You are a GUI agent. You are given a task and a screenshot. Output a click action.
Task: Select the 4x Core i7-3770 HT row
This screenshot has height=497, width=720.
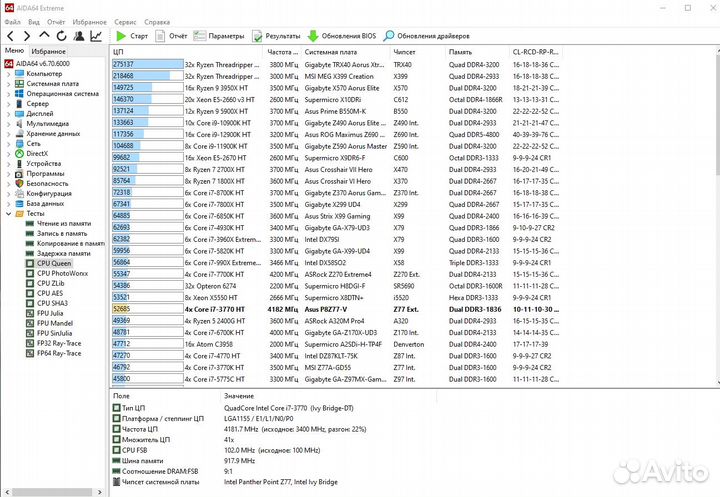click(x=336, y=310)
